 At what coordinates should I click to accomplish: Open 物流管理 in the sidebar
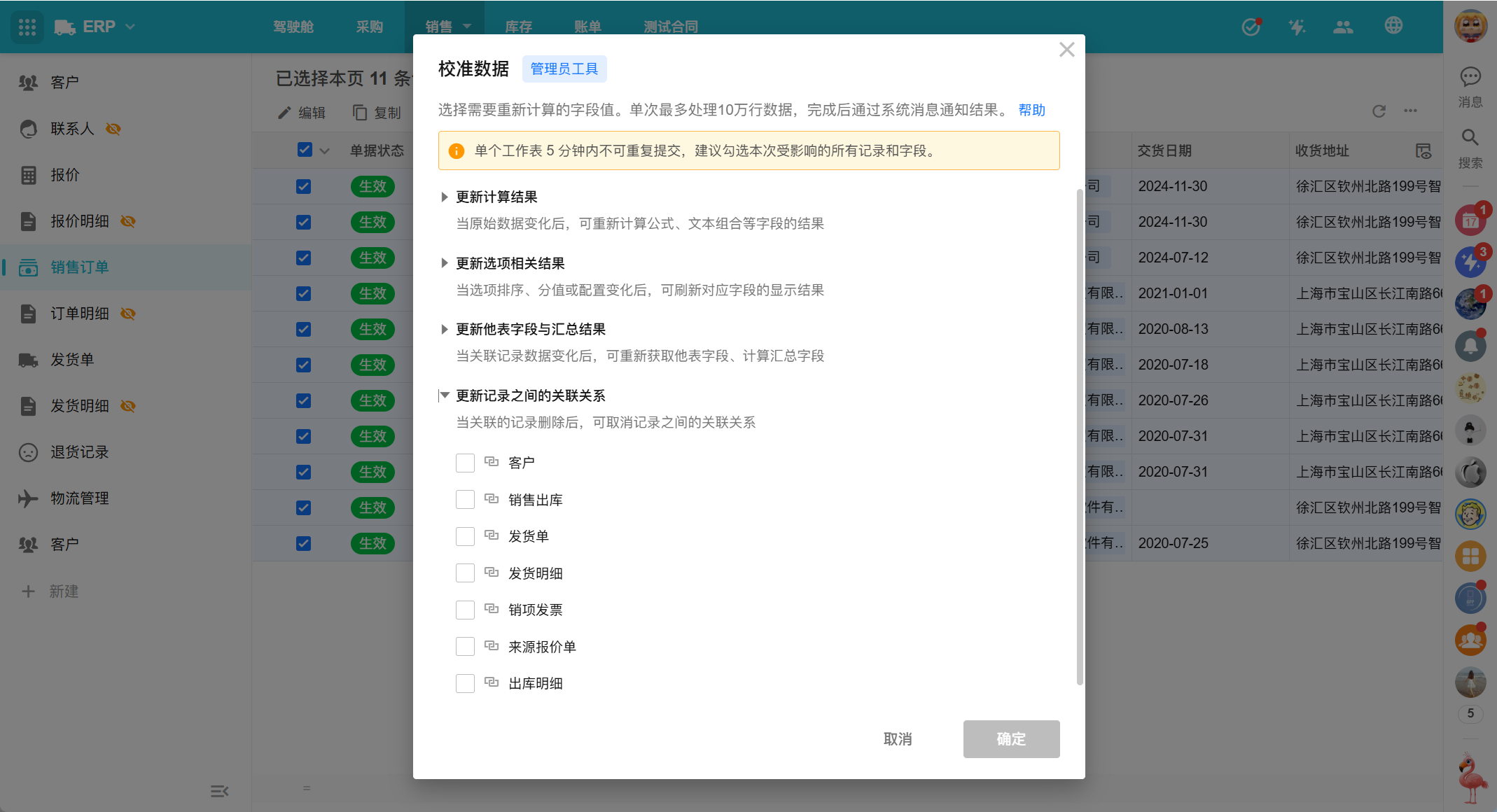point(126,498)
